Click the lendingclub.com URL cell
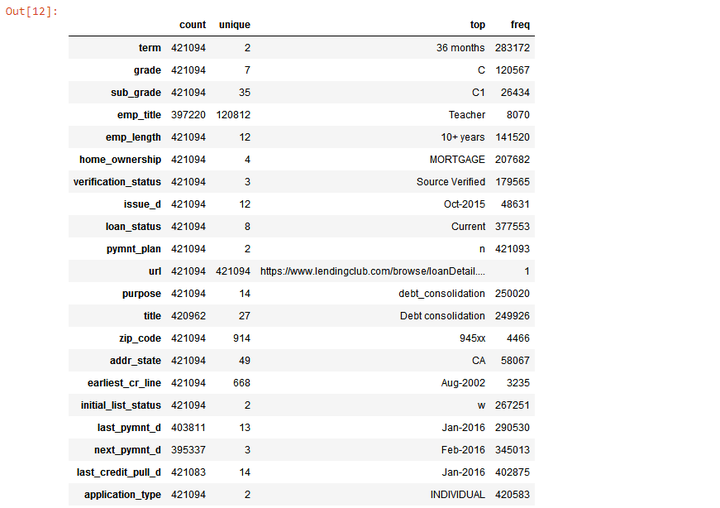720x508 pixels. (x=372, y=271)
